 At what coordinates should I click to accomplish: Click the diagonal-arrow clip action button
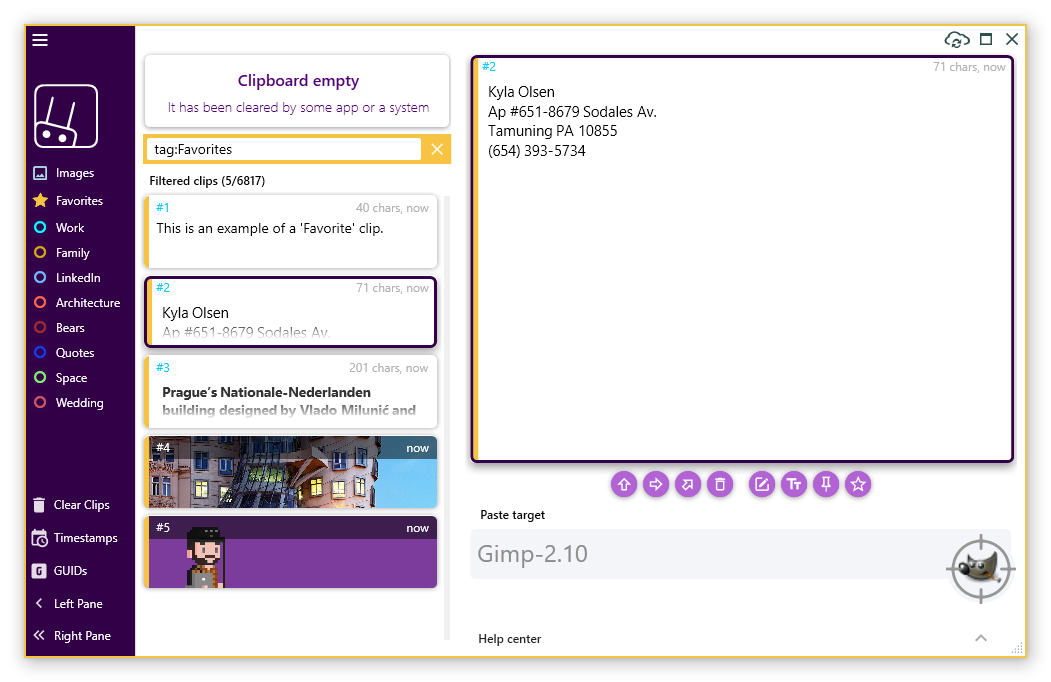[x=688, y=484]
